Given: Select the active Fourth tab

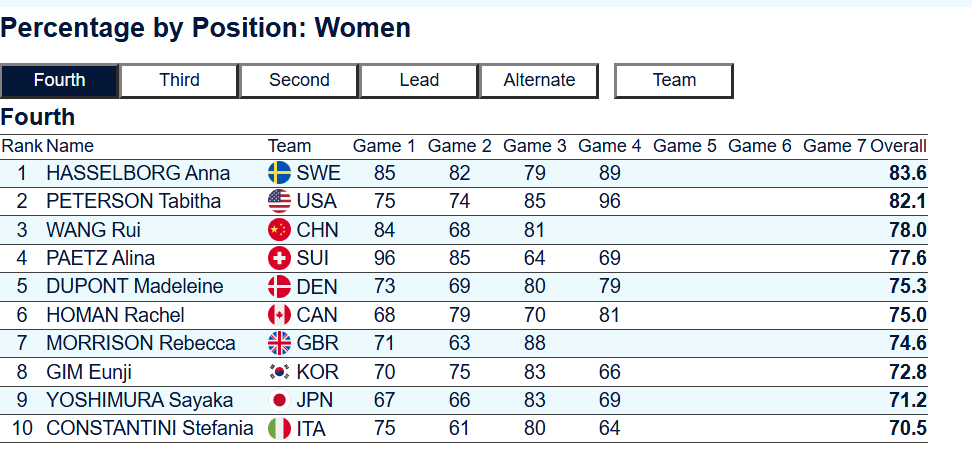Looking at the screenshot, I should coord(60,80).
